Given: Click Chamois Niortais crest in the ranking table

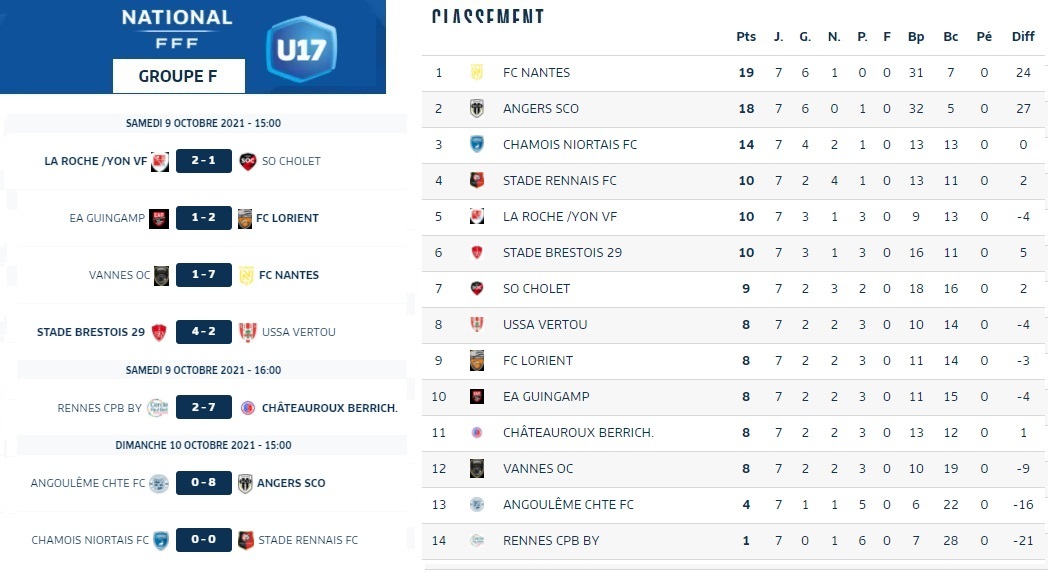Looking at the screenshot, I should (x=477, y=145).
